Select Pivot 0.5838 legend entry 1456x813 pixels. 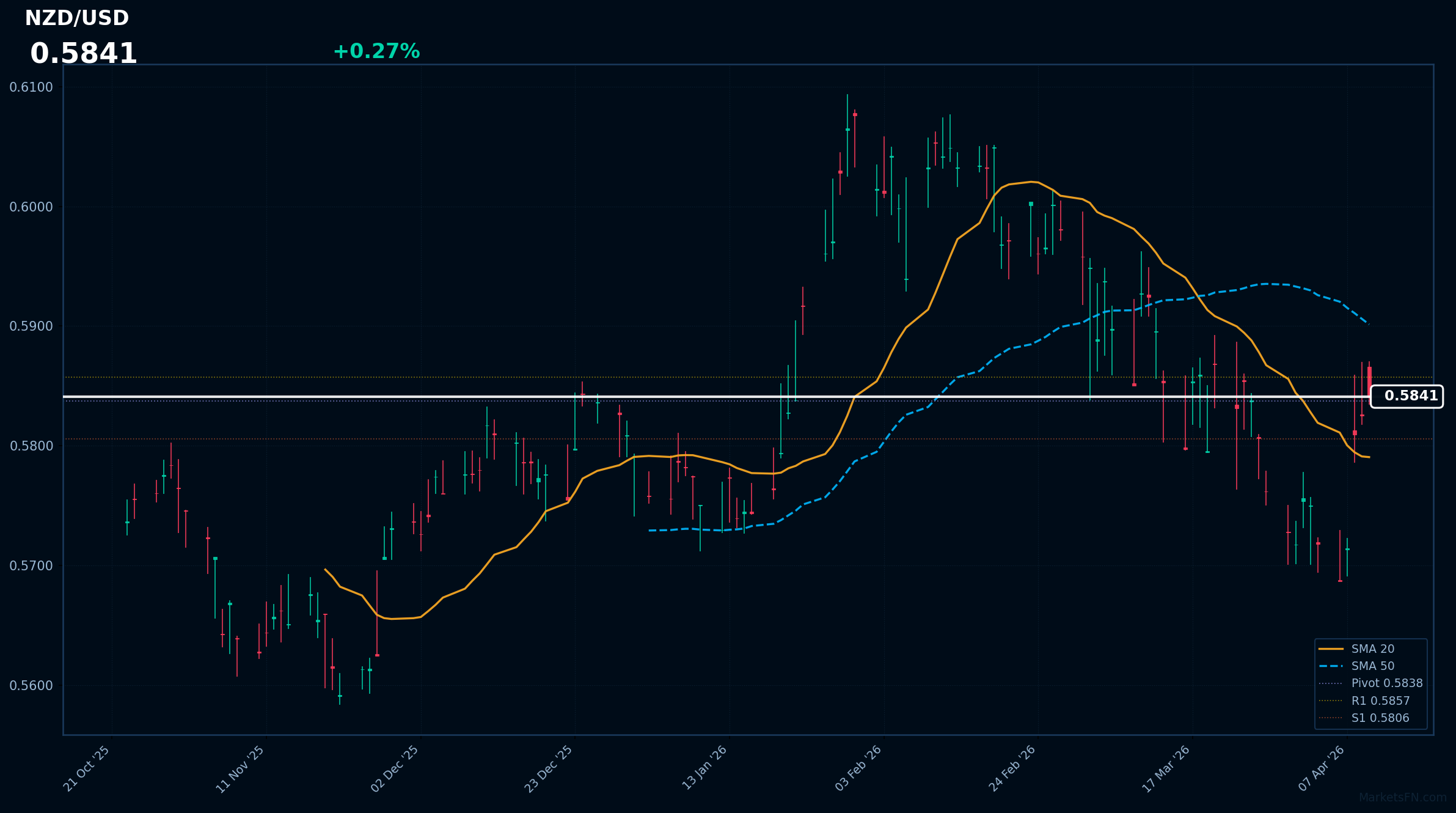click(1370, 683)
